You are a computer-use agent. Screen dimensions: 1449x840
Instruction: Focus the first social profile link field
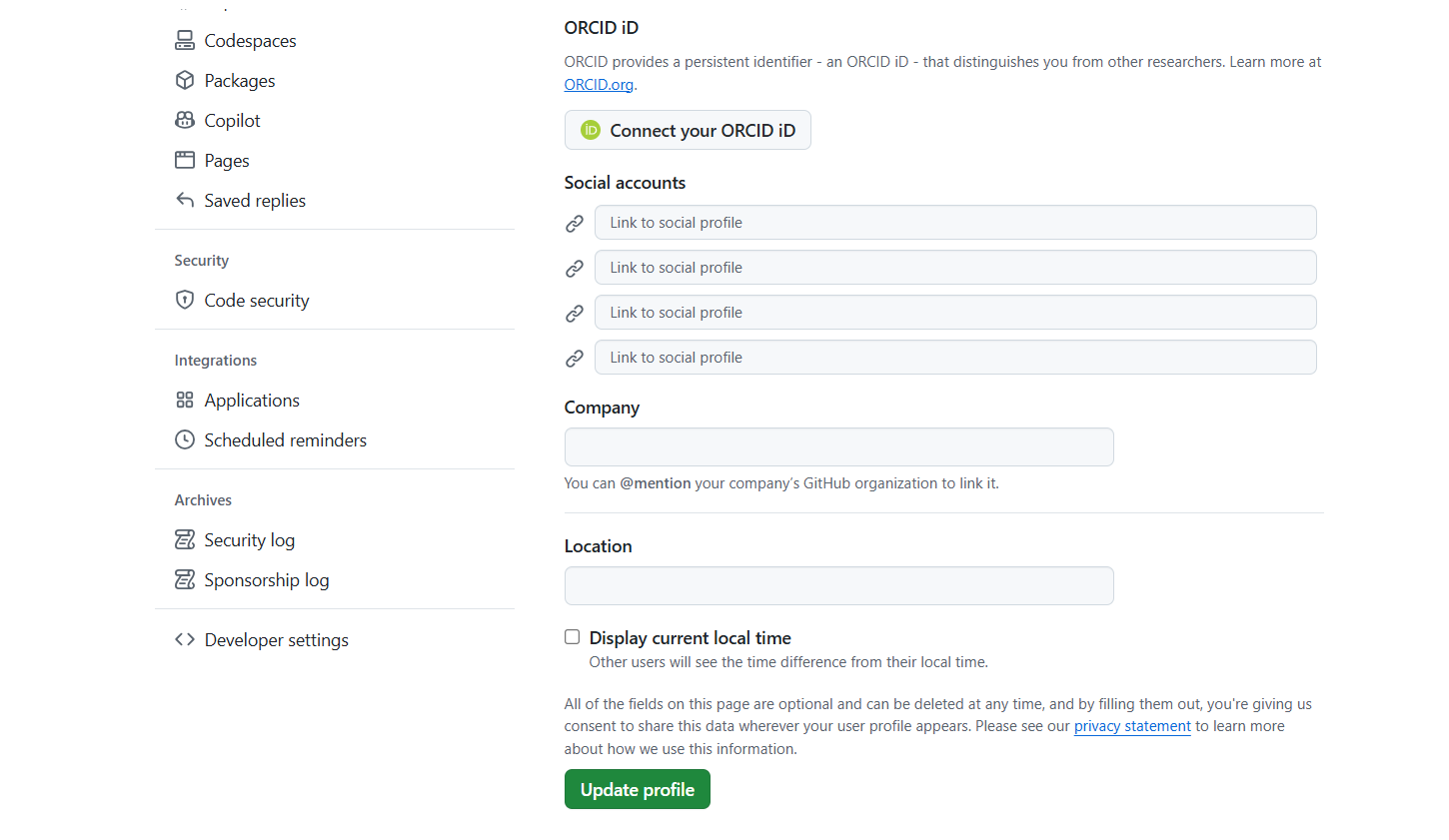click(x=955, y=223)
